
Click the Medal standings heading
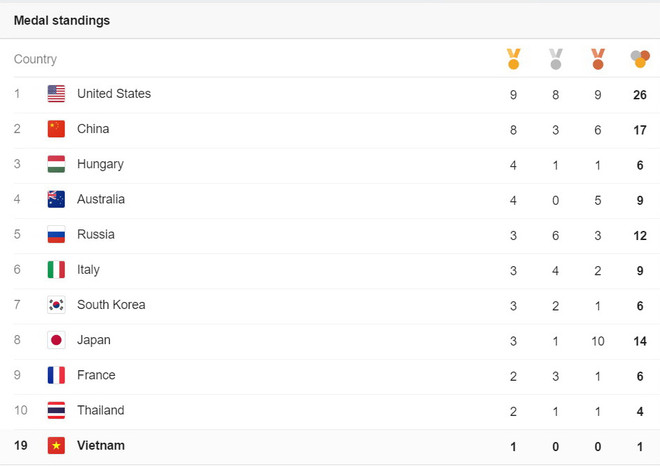tap(62, 20)
